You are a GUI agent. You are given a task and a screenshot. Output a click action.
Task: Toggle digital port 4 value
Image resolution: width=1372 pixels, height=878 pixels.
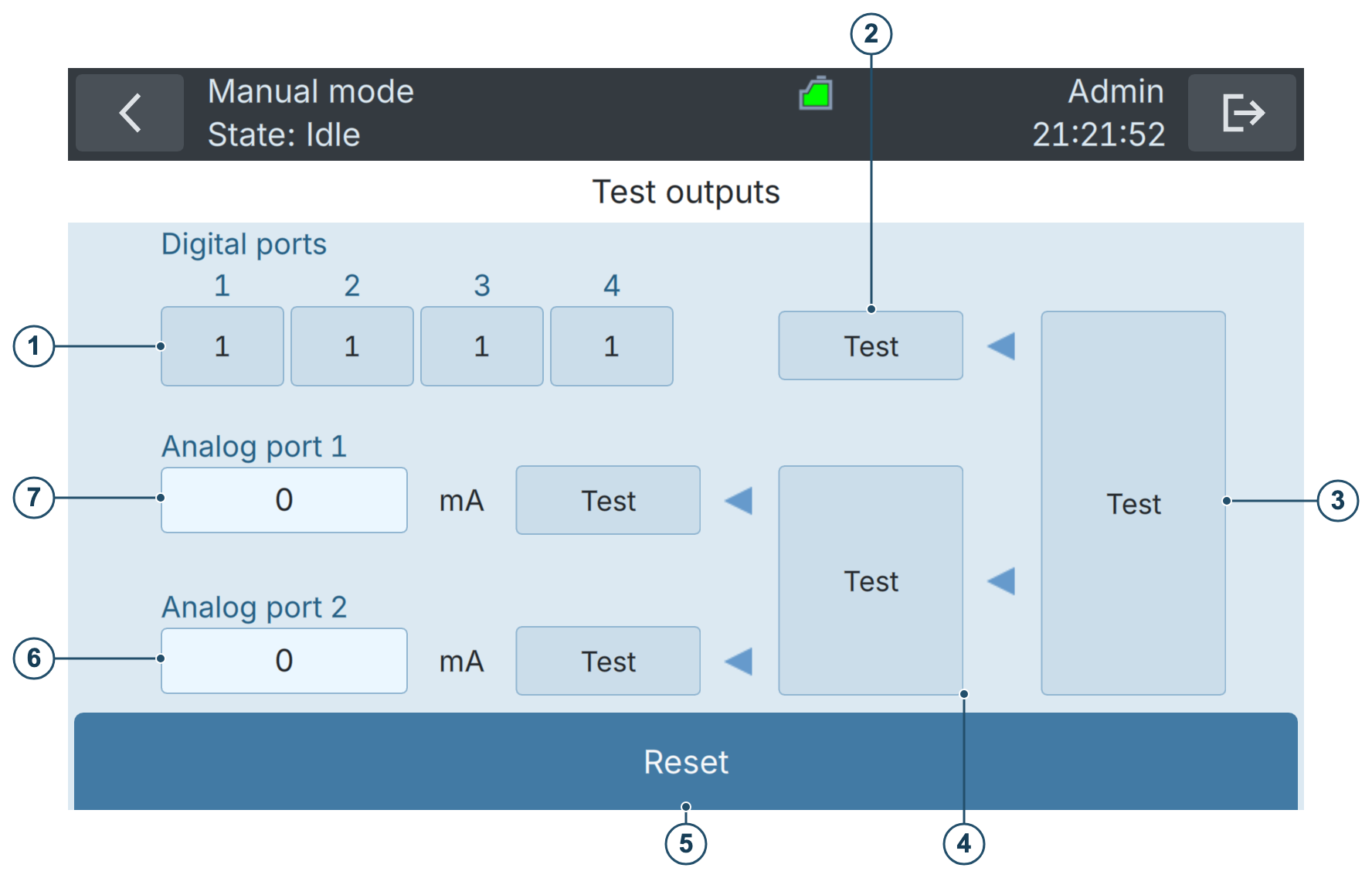tap(612, 346)
